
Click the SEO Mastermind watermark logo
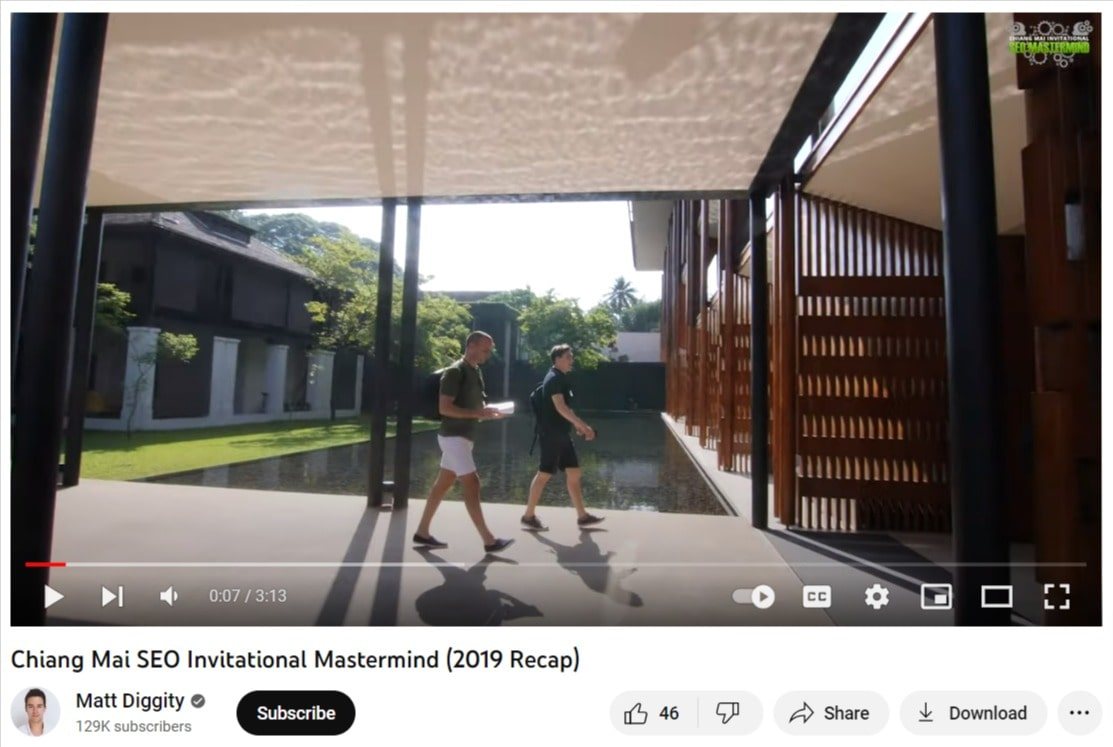1048,43
